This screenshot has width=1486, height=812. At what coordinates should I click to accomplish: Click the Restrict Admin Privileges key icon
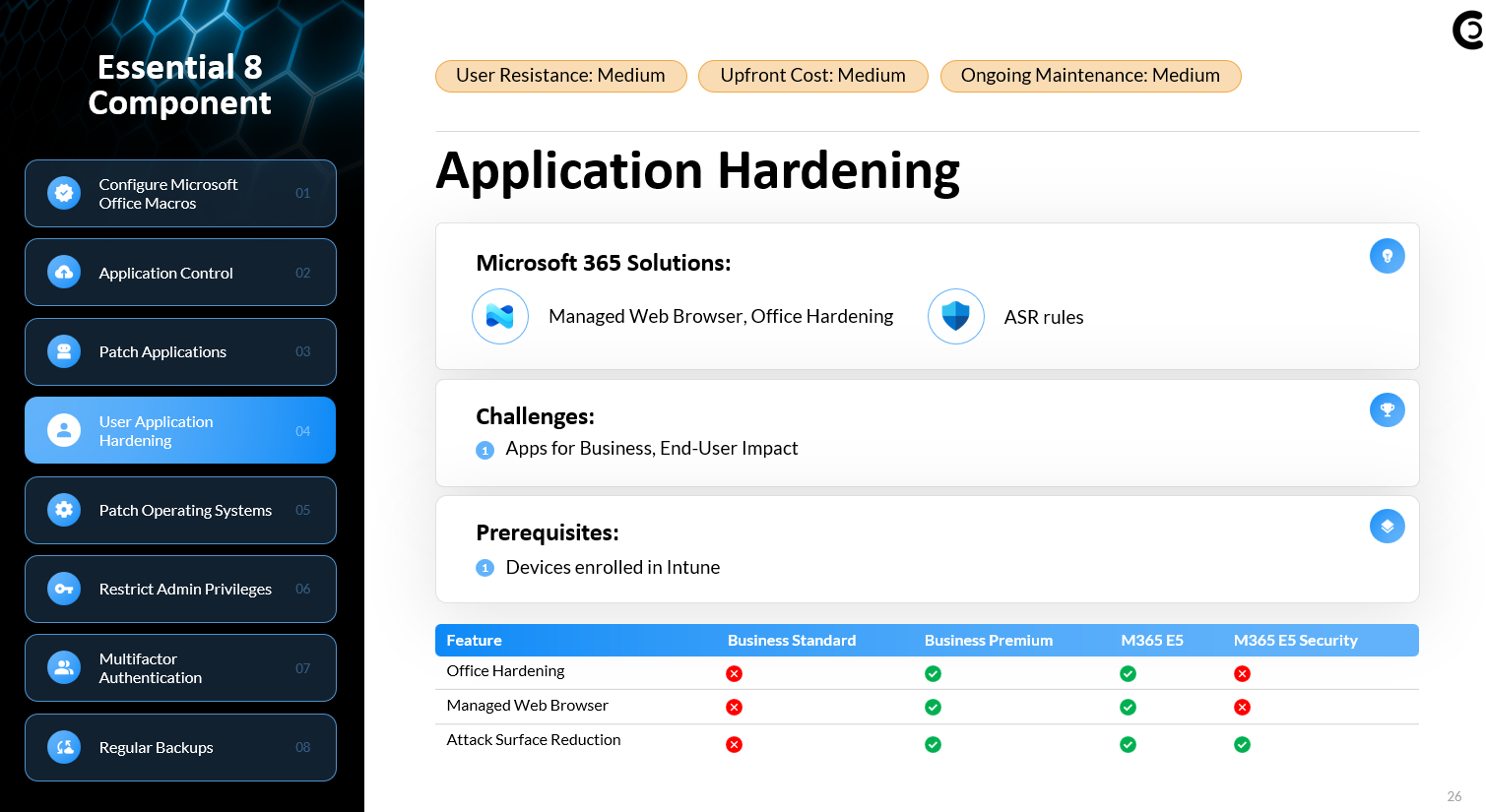click(64, 590)
